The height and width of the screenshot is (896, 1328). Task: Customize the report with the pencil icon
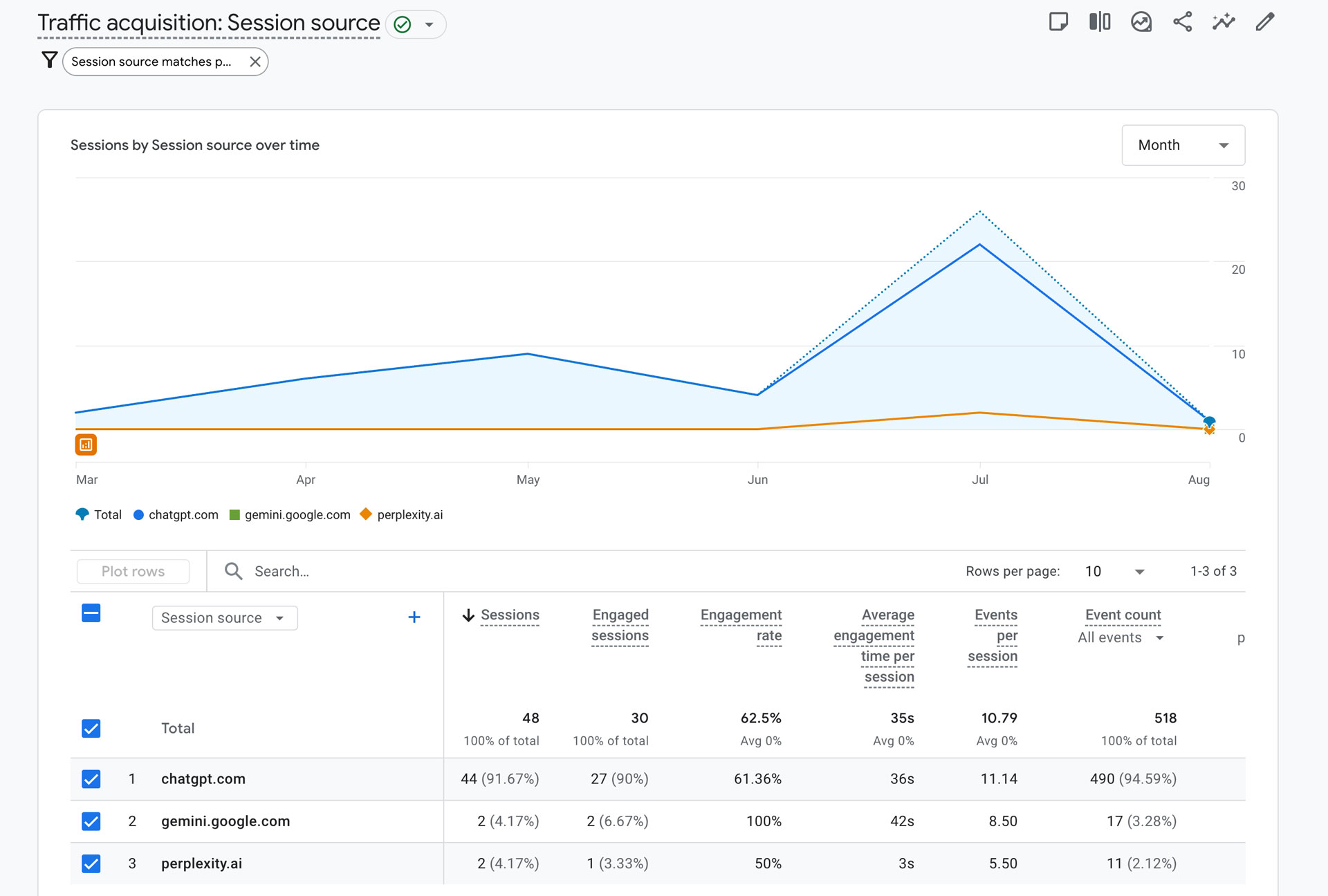pos(1264,21)
